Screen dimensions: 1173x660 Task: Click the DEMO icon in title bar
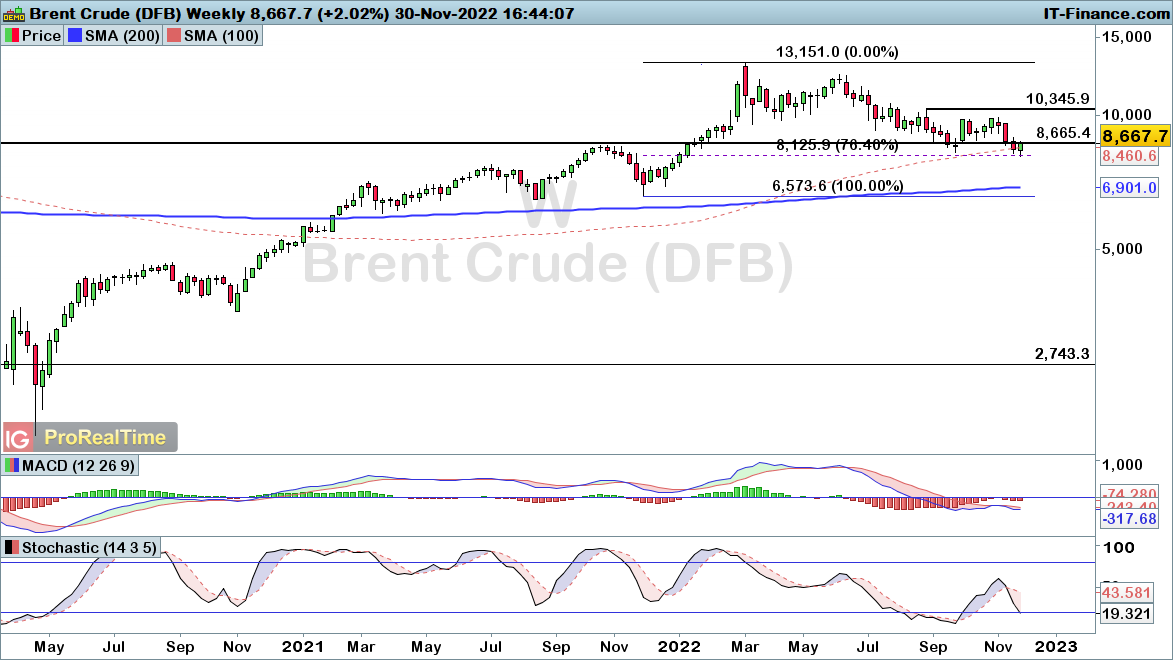[14, 13]
